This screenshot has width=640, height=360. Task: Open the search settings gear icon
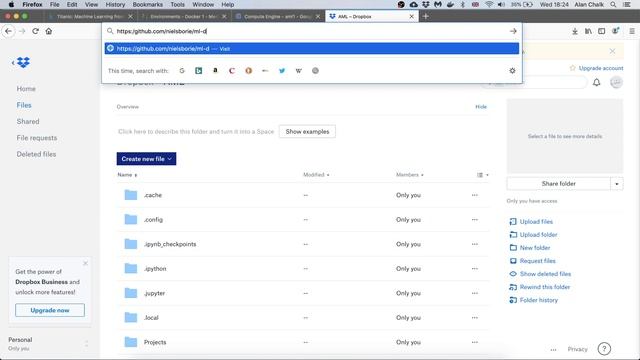[512, 71]
